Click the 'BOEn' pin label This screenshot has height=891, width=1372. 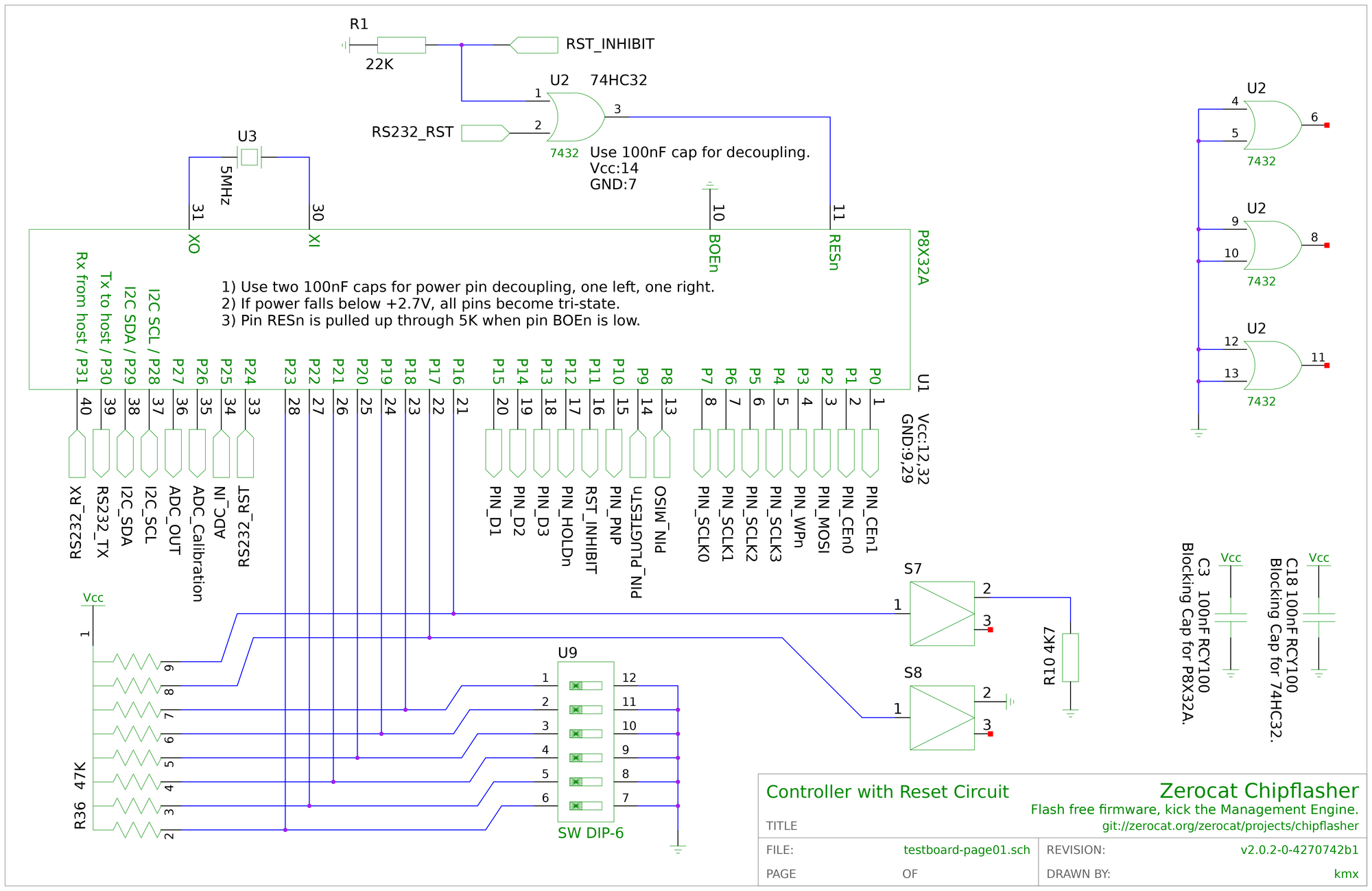tap(713, 253)
